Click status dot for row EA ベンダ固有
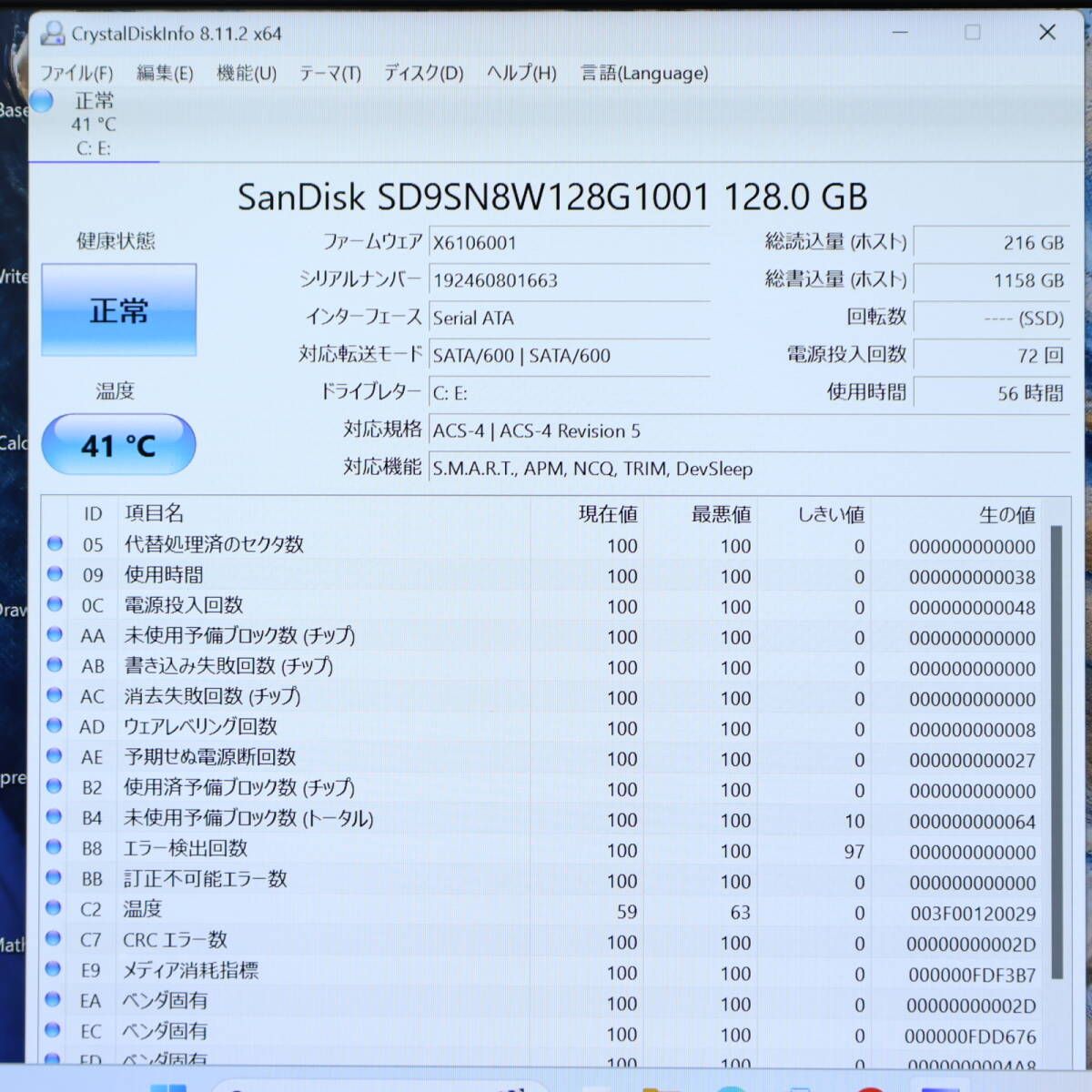 click(x=54, y=1000)
